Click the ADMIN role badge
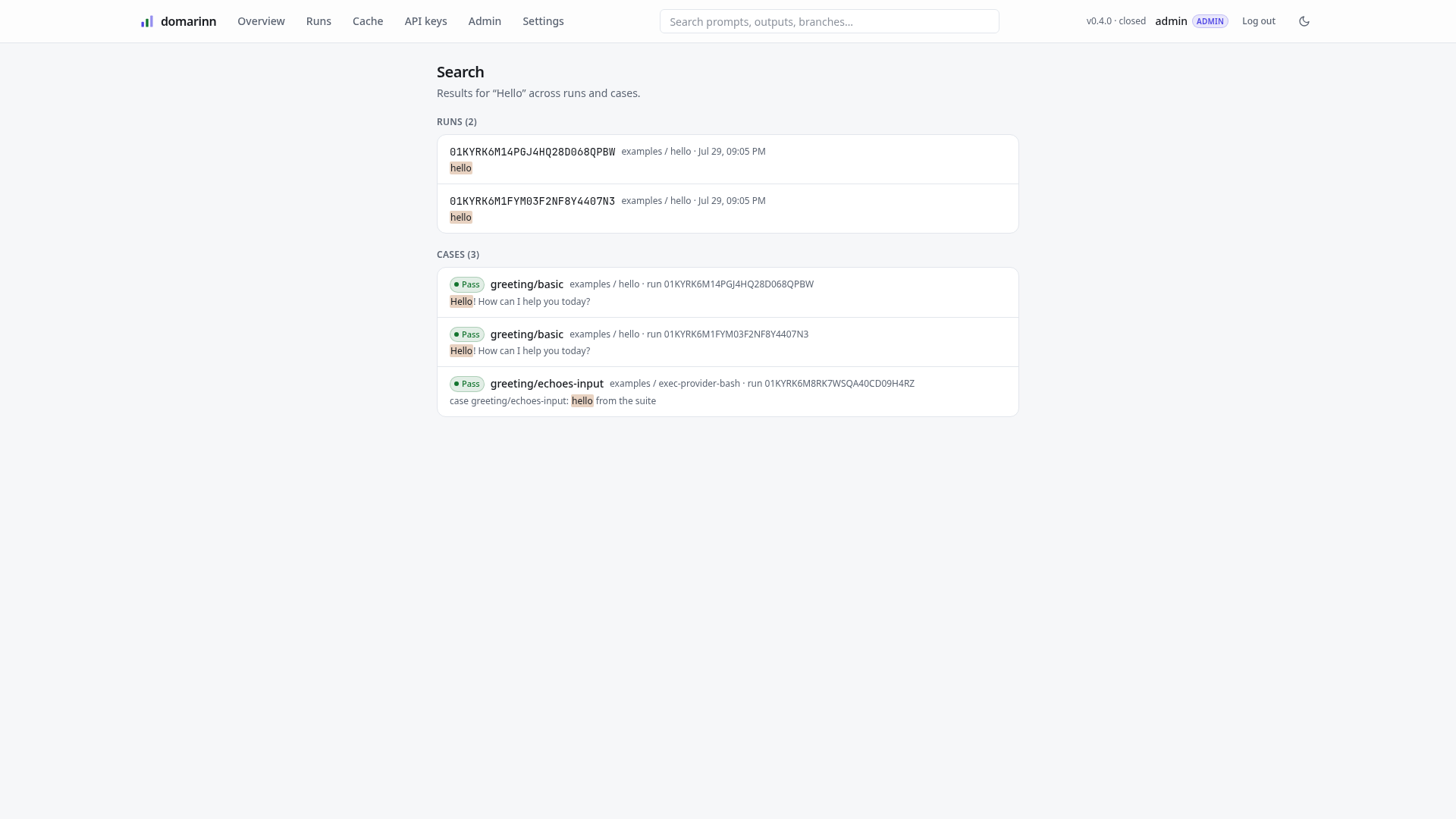The height and width of the screenshot is (819, 1456). [x=1210, y=21]
